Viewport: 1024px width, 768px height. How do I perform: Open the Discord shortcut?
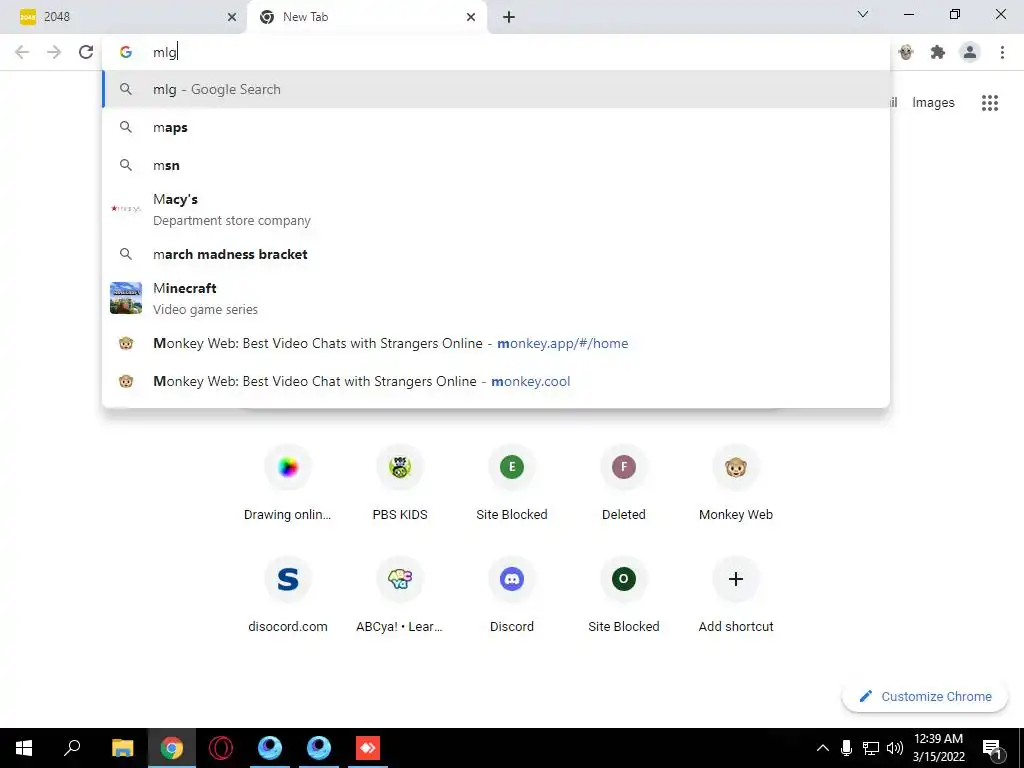click(x=512, y=596)
